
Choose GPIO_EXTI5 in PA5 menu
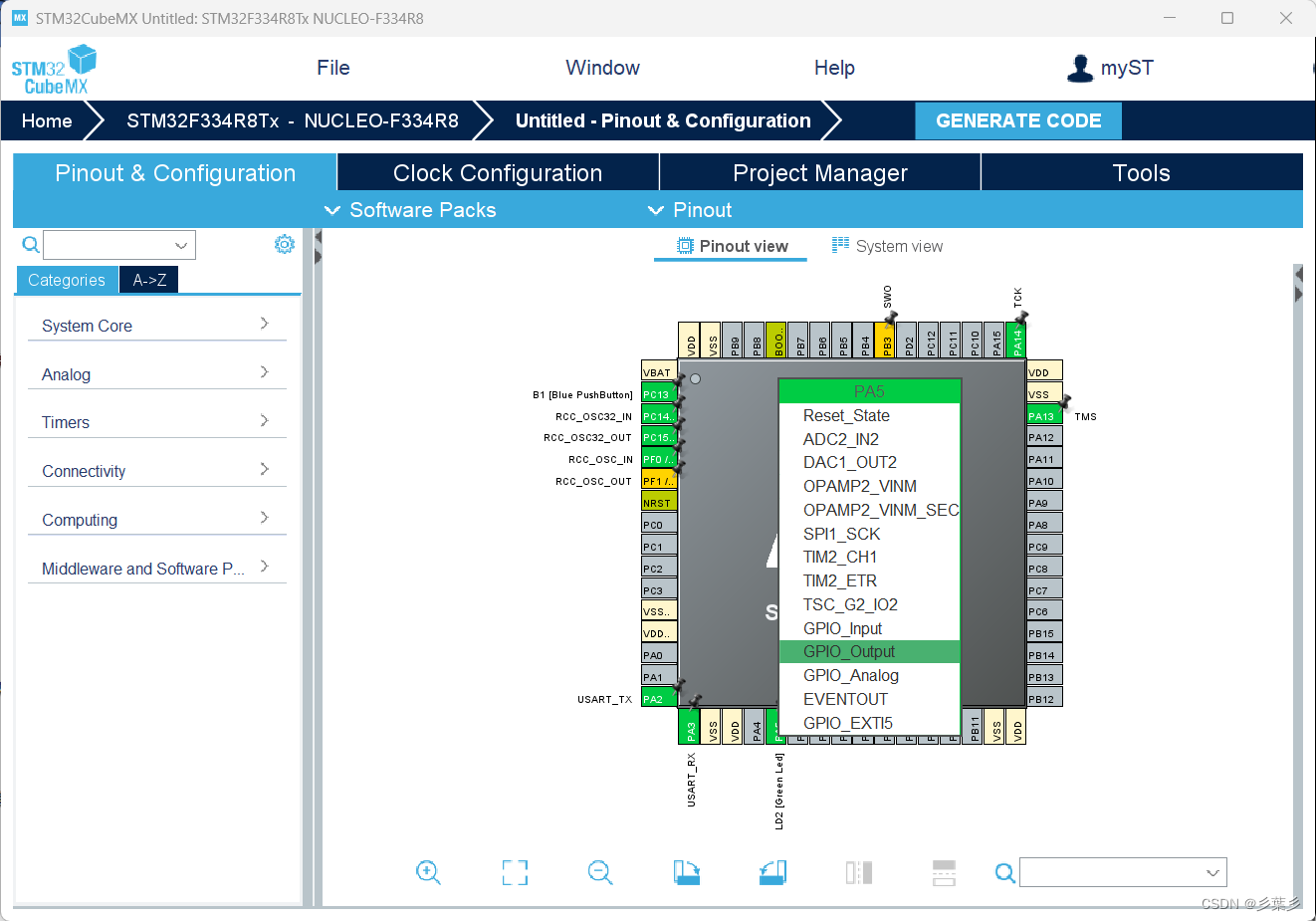coord(869,723)
